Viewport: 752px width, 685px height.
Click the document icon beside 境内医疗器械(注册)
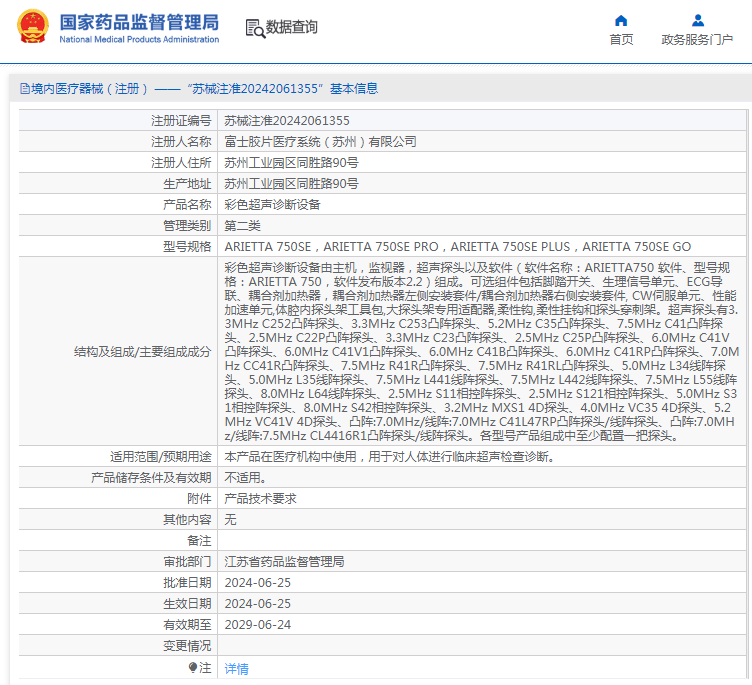(24, 89)
